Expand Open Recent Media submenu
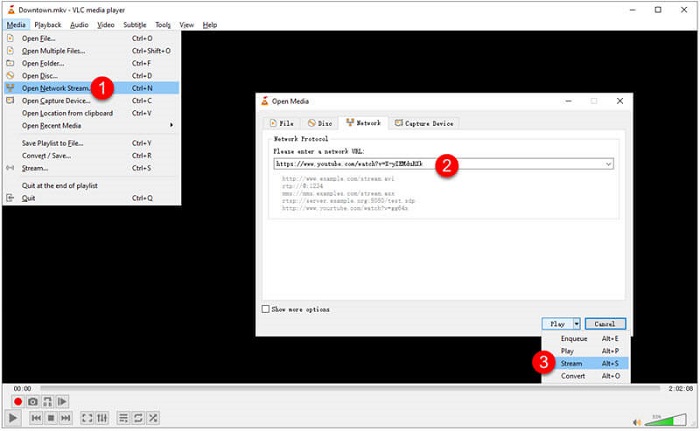Screen dimensions: 700x431 coord(92,126)
